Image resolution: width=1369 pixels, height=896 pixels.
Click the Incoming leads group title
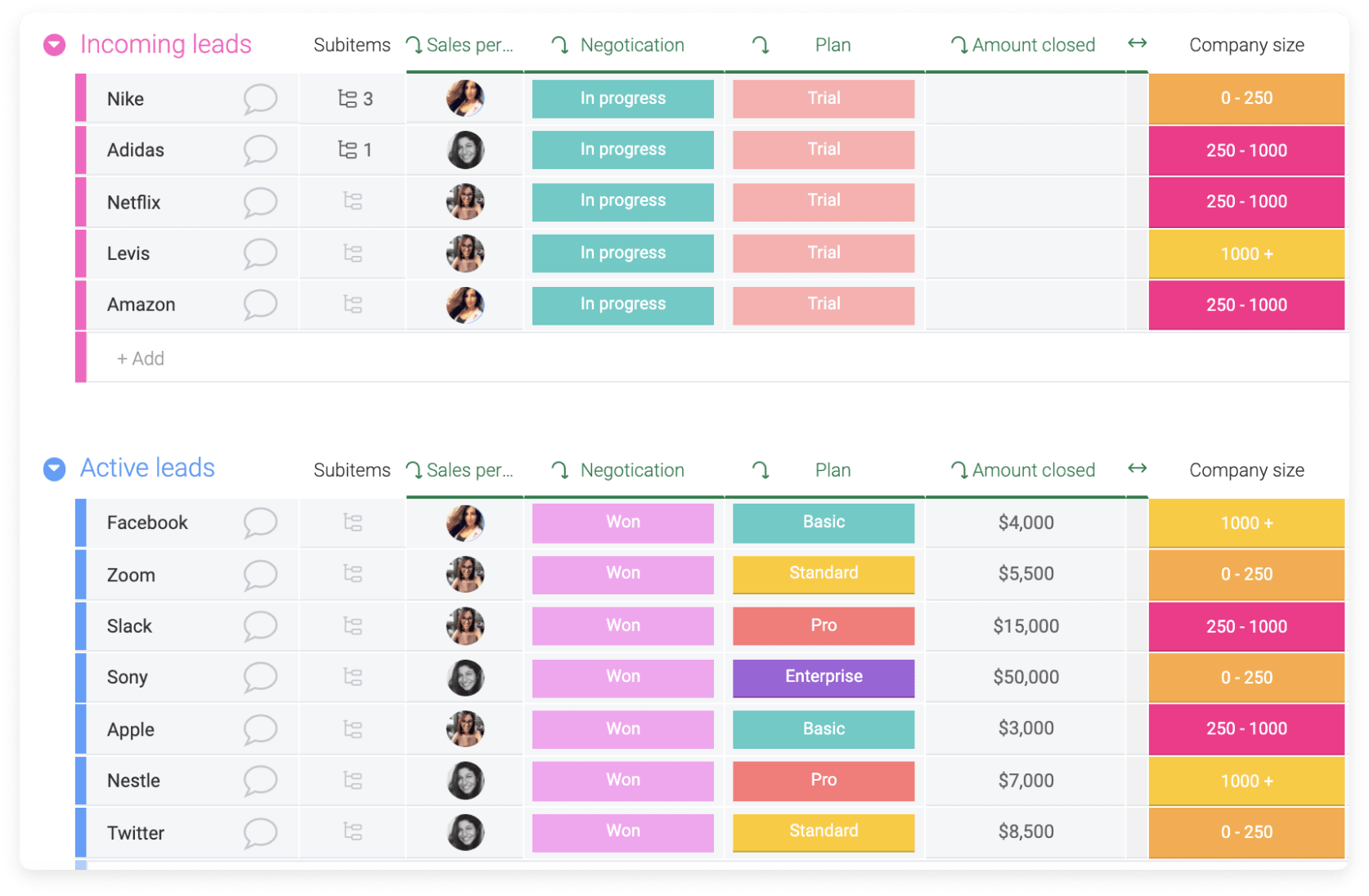[x=166, y=44]
